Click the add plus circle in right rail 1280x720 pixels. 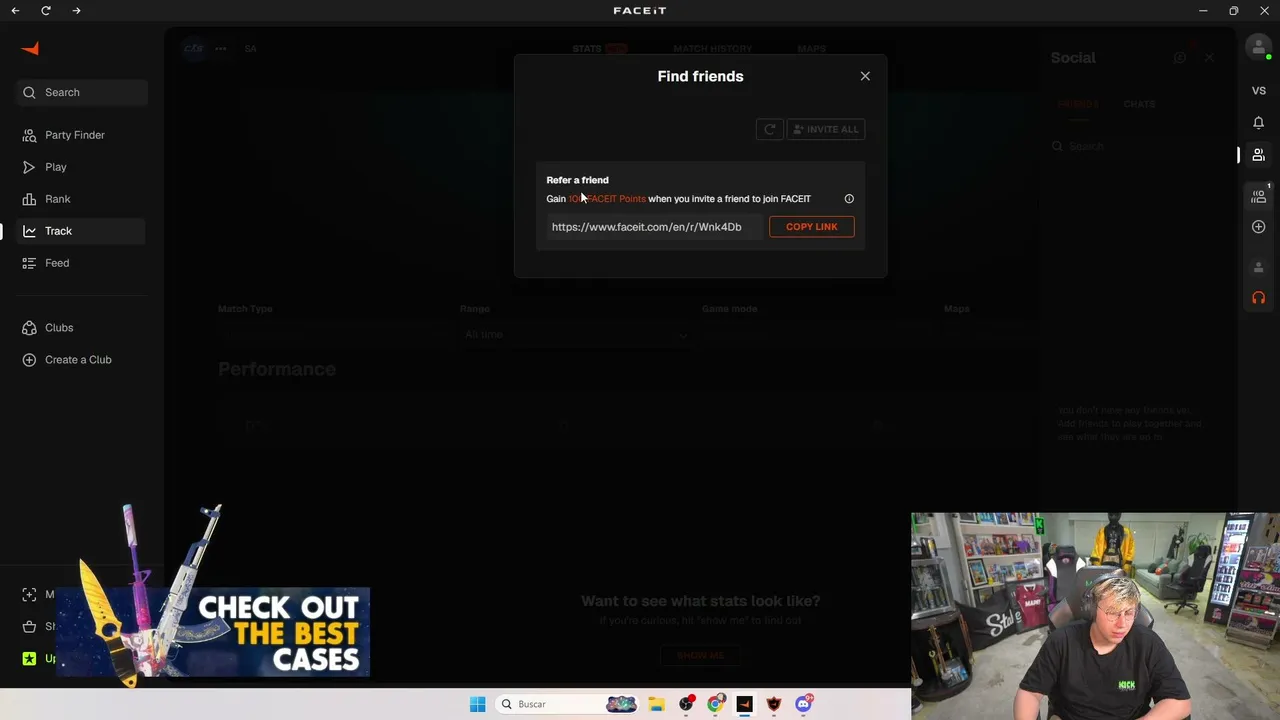(x=1259, y=227)
